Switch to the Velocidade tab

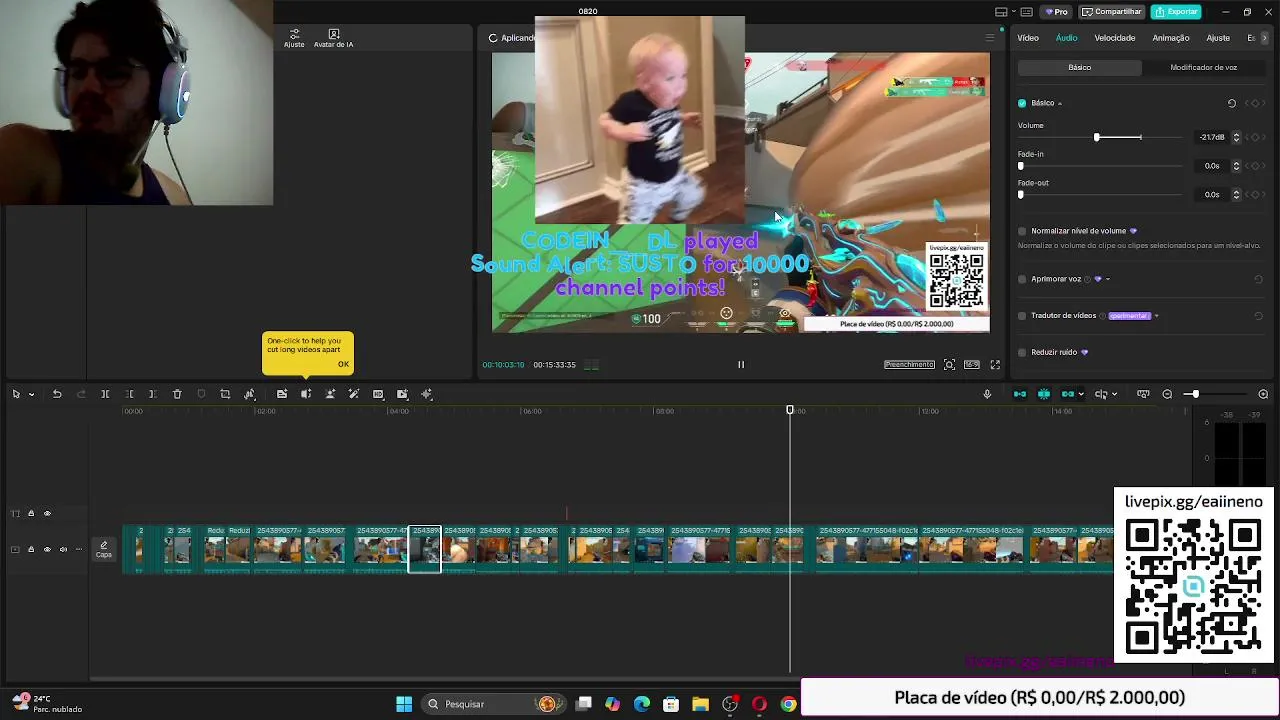click(1114, 38)
